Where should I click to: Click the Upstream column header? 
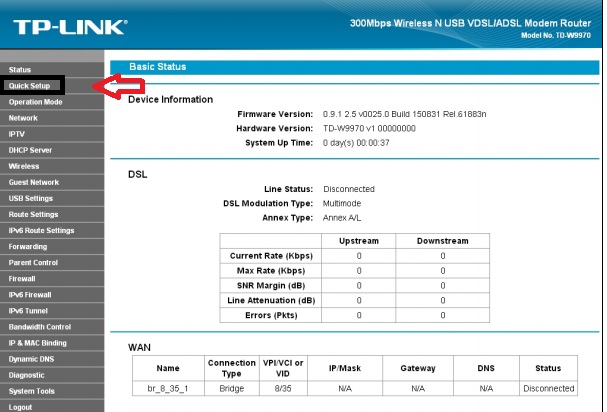click(359, 241)
